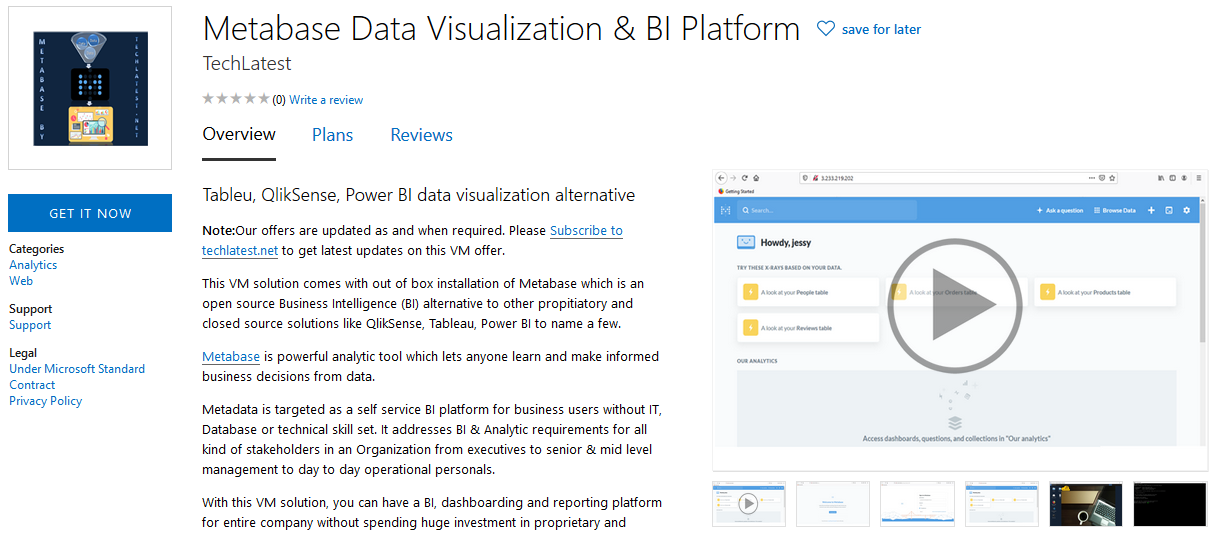Open the Overview tab

click(x=239, y=134)
